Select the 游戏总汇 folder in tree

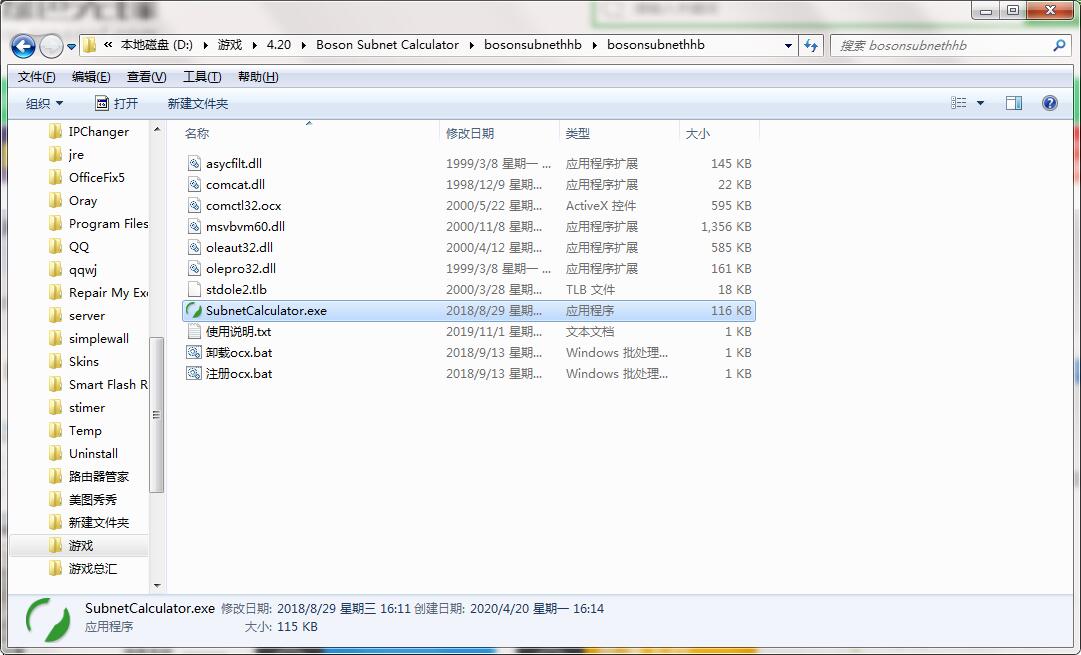point(83,569)
